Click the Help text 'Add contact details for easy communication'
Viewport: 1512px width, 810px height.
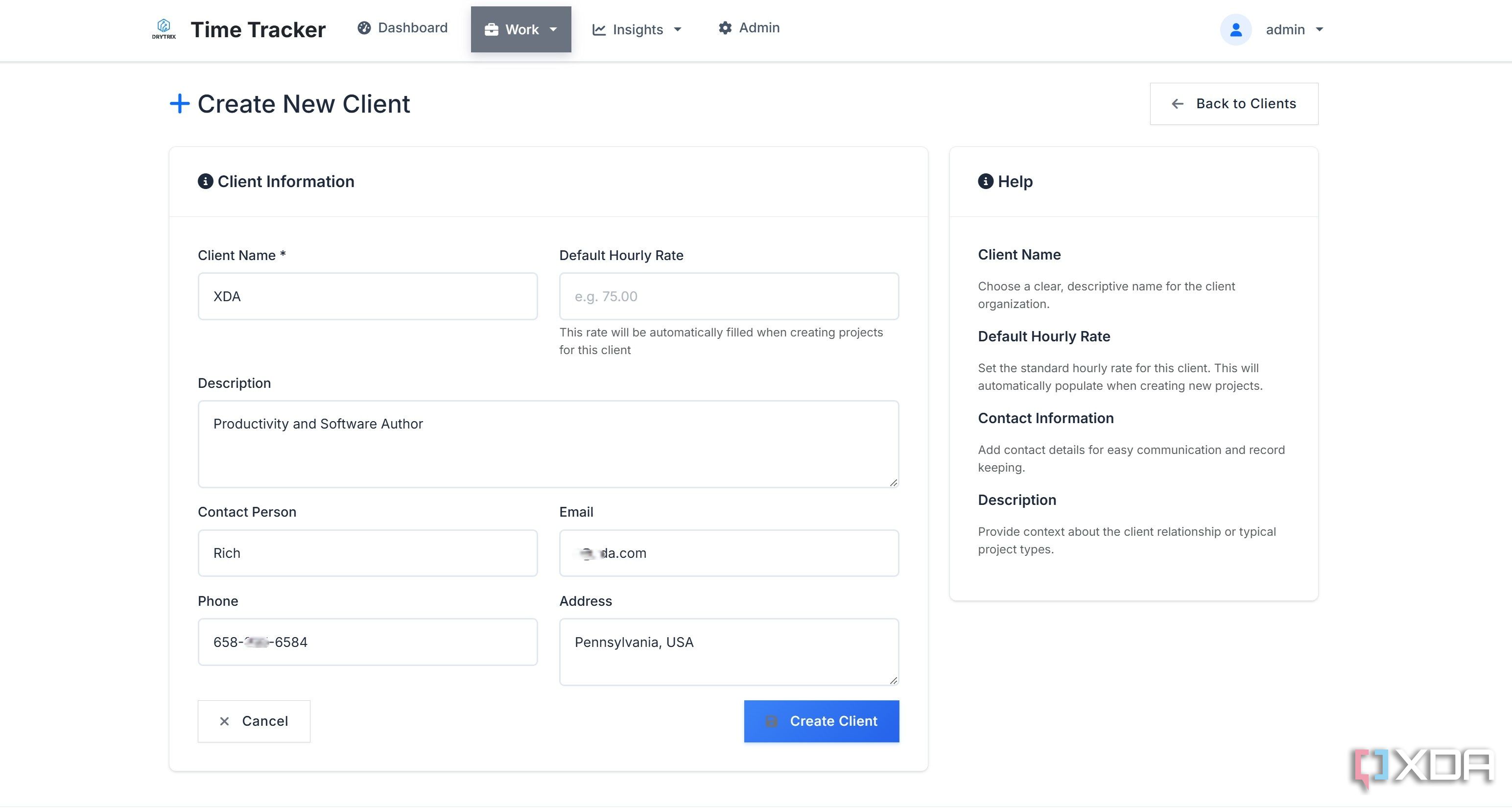[x=1131, y=458]
